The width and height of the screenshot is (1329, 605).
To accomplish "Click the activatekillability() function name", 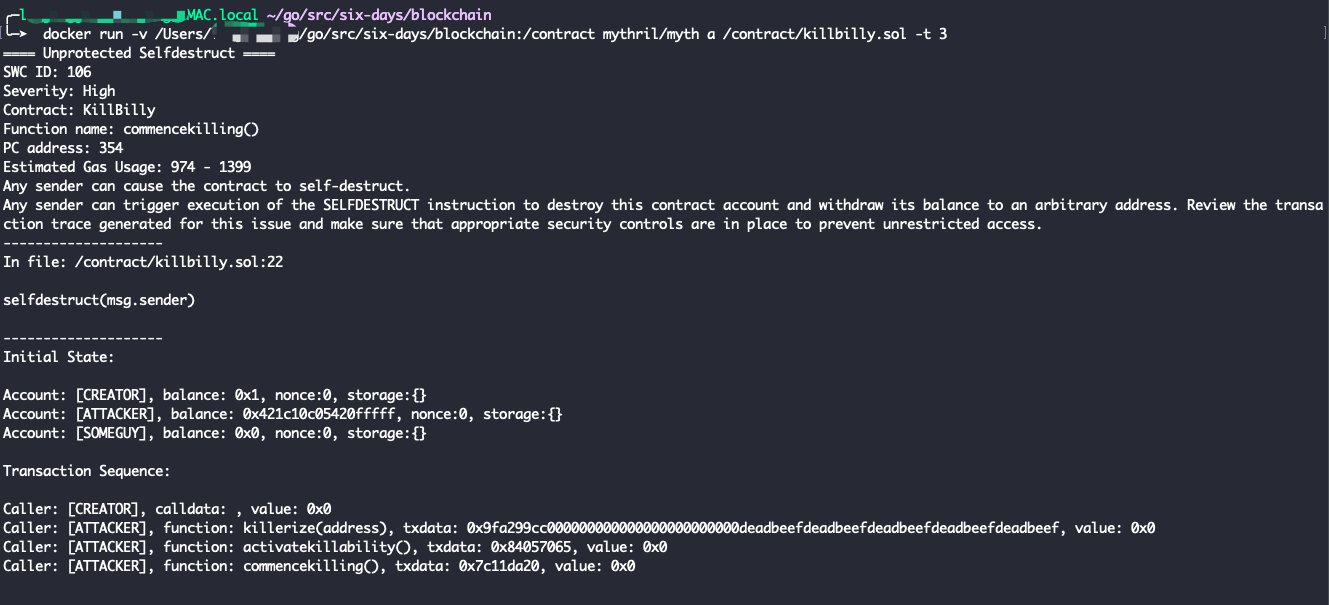I will click(x=323, y=547).
